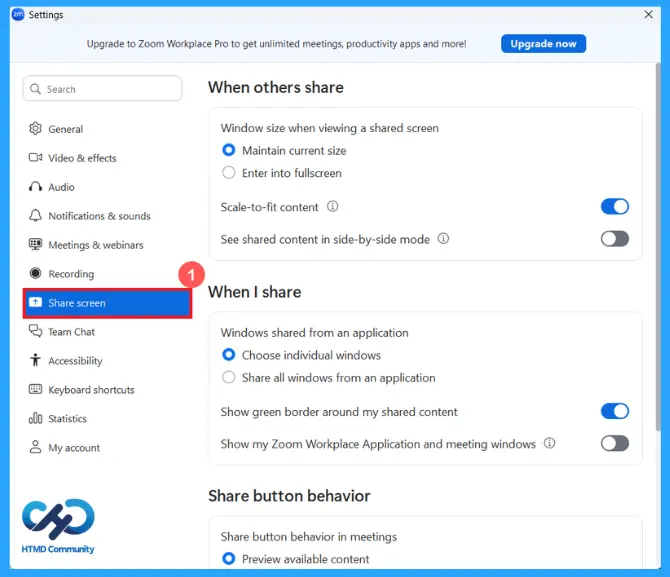Open Meetings & webinars settings label
The height and width of the screenshot is (577, 670).
pyautogui.click(x=96, y=245)
